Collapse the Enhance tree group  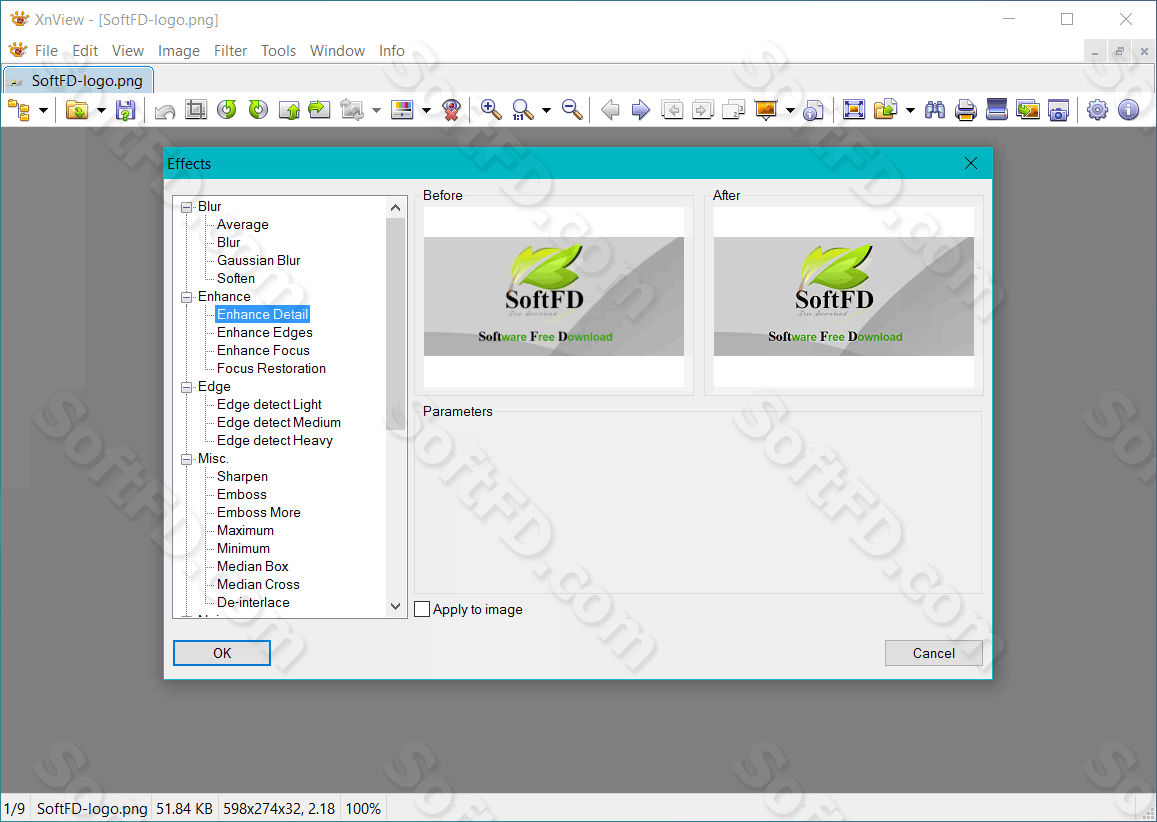coord(187,297)
